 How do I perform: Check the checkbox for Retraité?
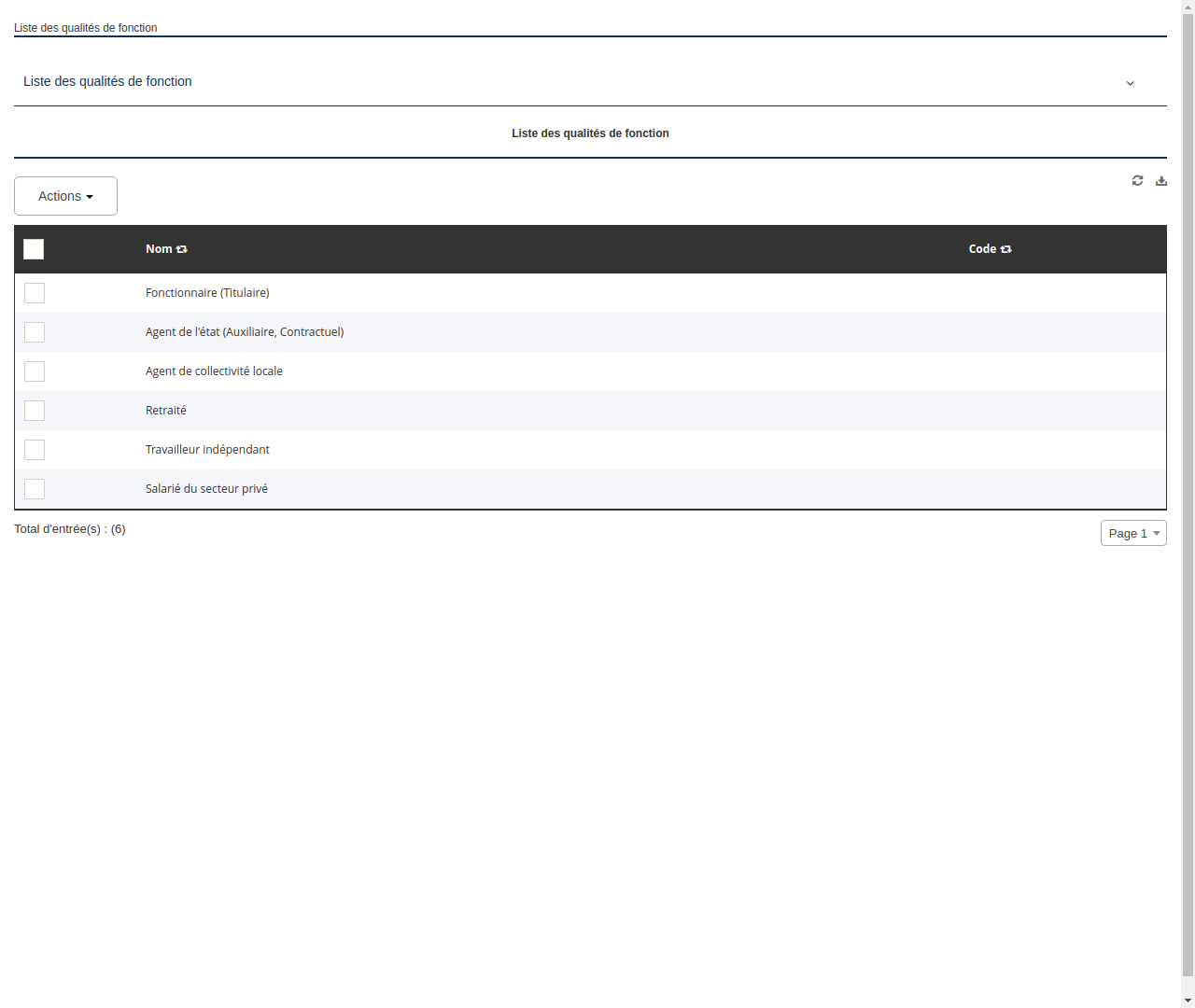pos(35,411)
